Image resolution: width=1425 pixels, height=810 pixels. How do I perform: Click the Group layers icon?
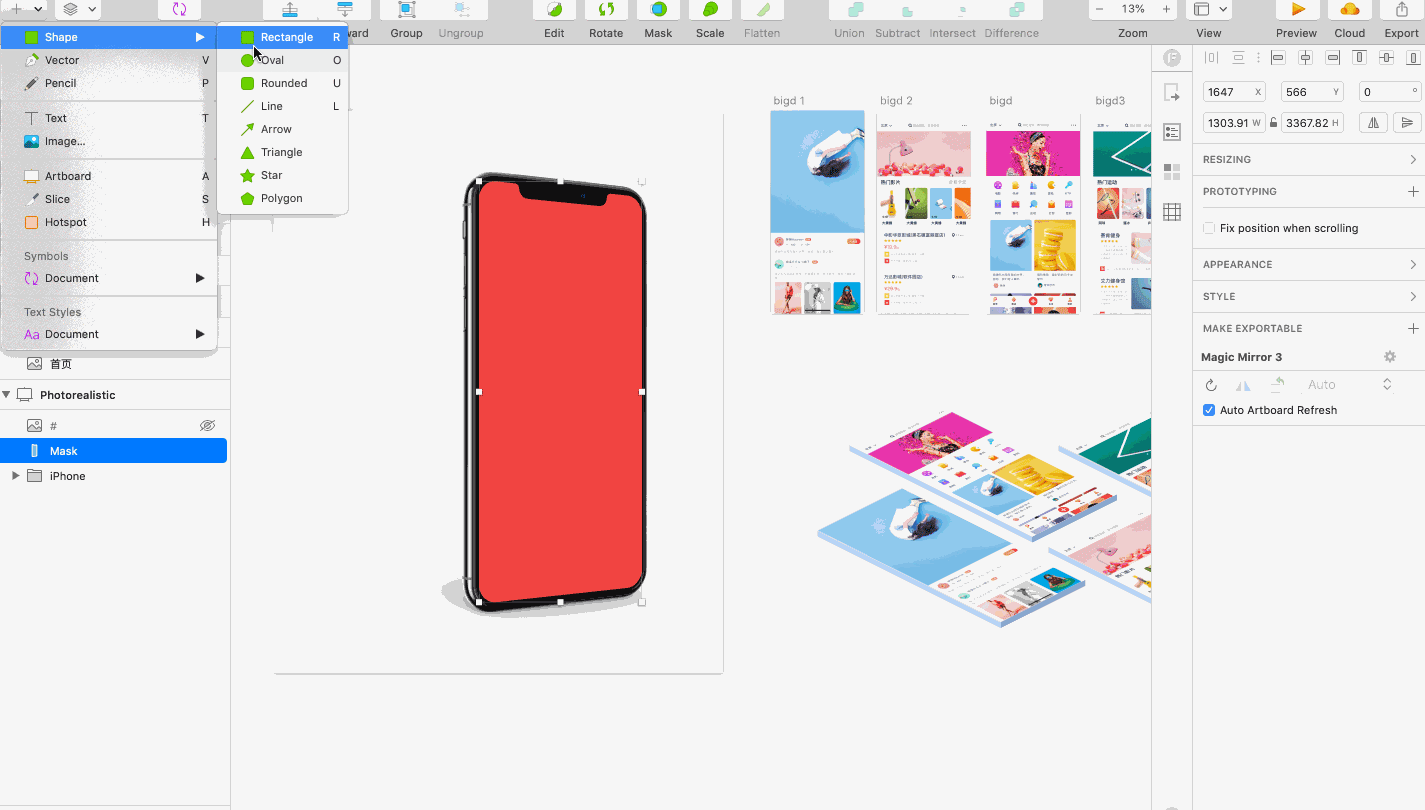406,10
